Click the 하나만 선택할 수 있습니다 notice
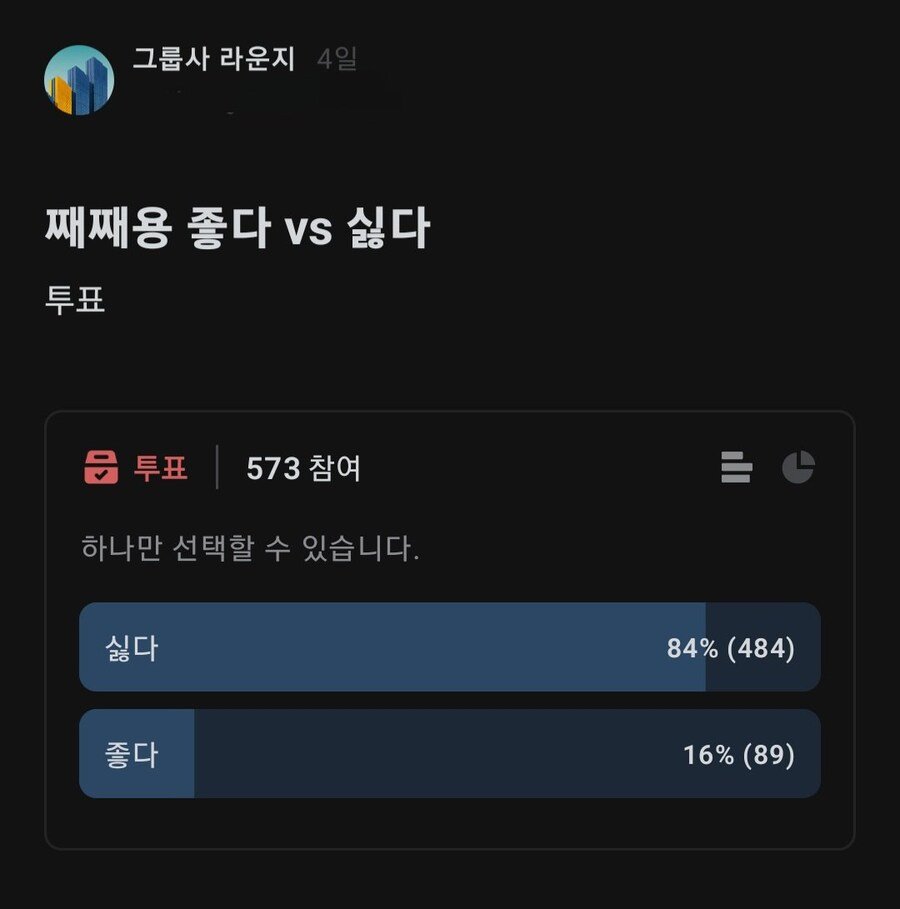The height and width of the screenshot is (909, 900). tap(250, 548)
